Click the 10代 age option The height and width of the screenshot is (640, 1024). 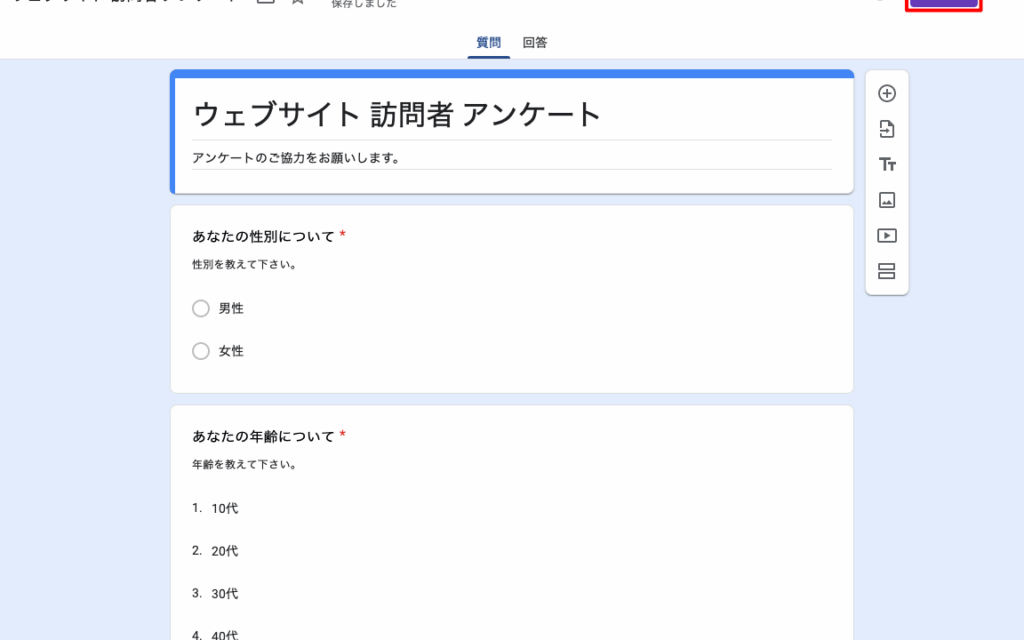pyautogui.click(x=225, y=508)
